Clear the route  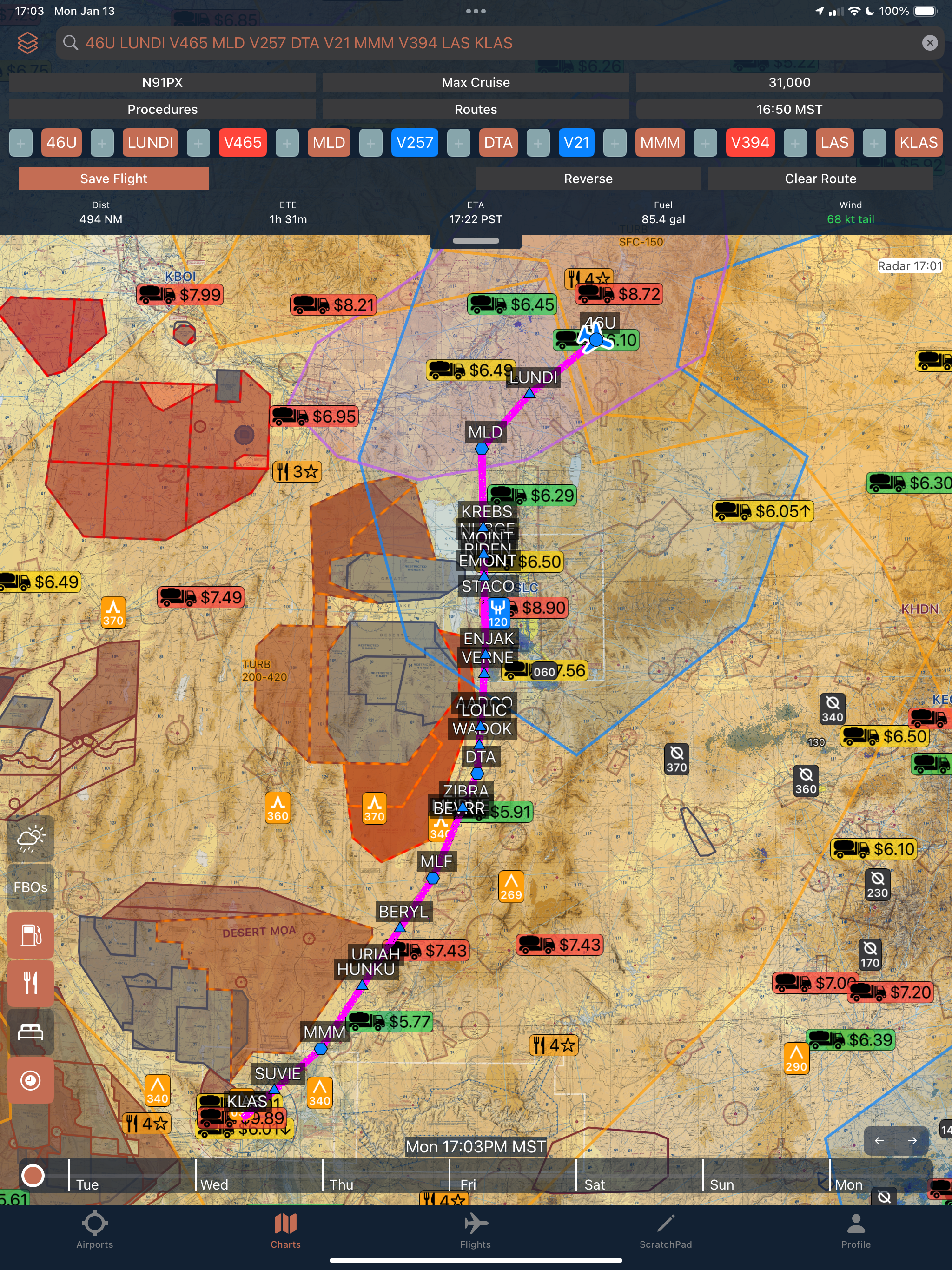point(820,179)
